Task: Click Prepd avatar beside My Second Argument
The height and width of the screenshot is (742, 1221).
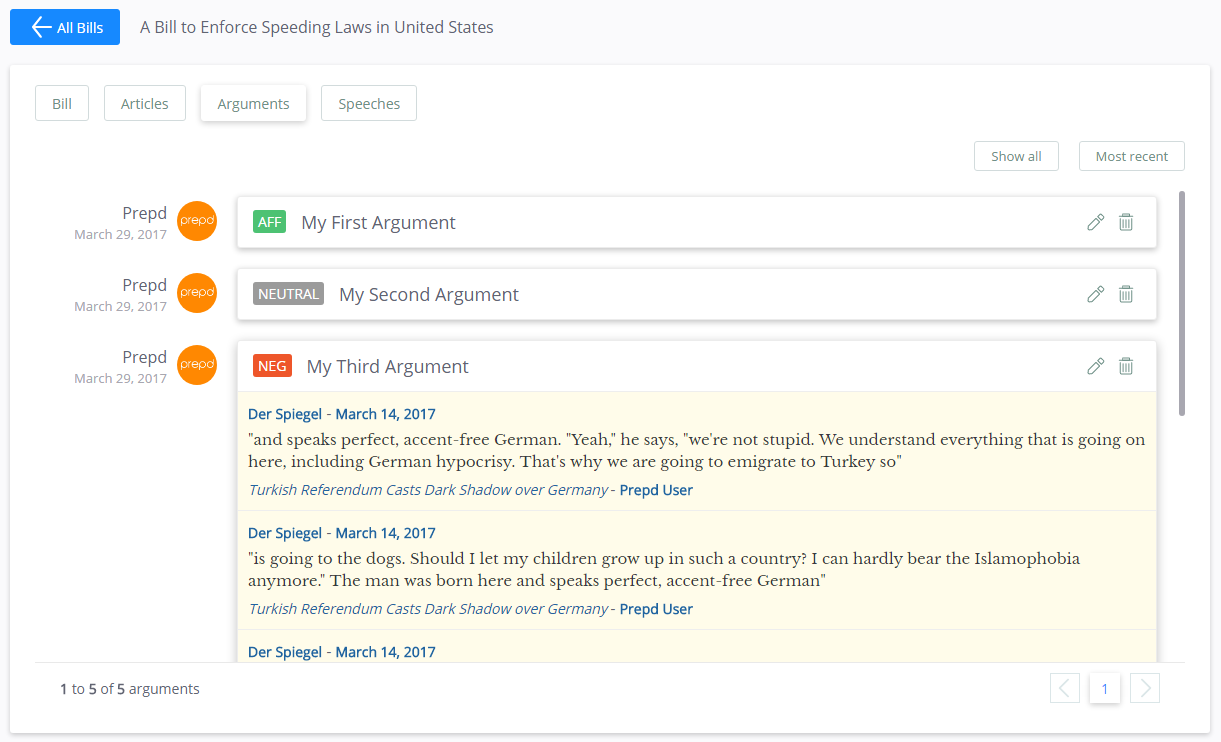Action: 197,293
